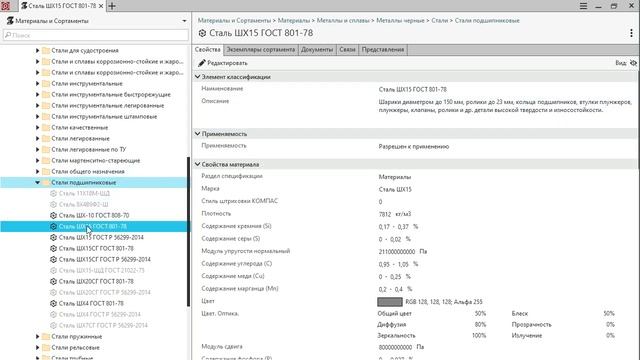The width and height of the screenshot is (640, 360).
Task: Click the tree panel vertical scrollbar
Action: [189, 231]
